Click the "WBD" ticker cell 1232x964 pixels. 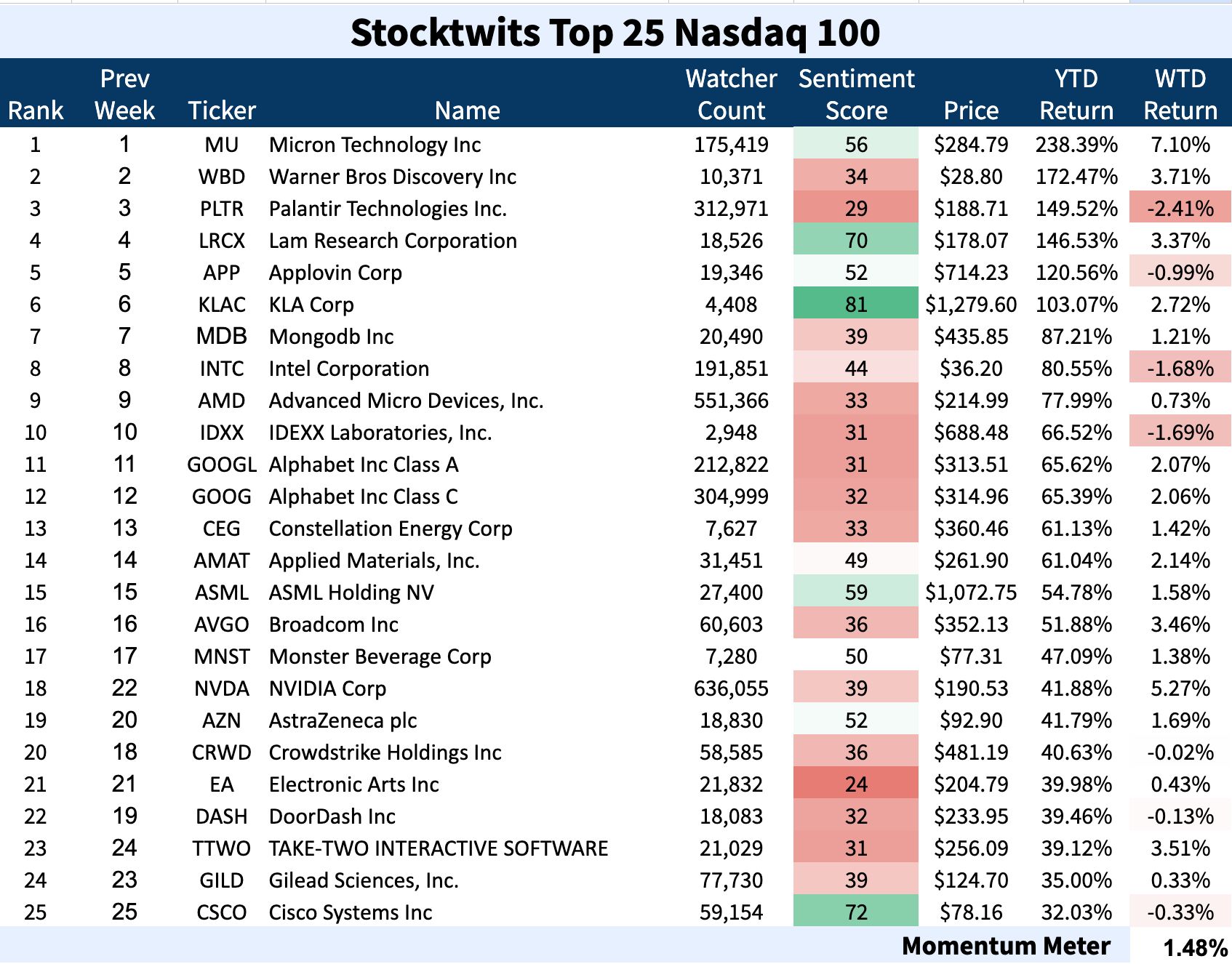tap(222, 177)
